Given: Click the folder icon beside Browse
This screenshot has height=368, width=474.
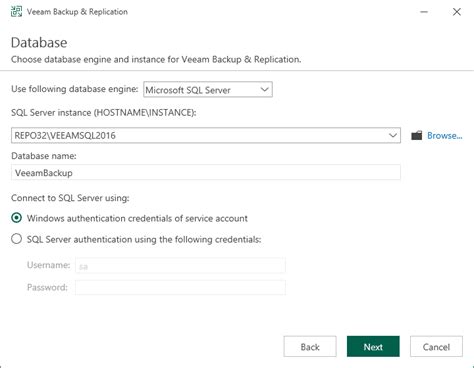Looking at the screenshot, I should [x=416, y=135].
